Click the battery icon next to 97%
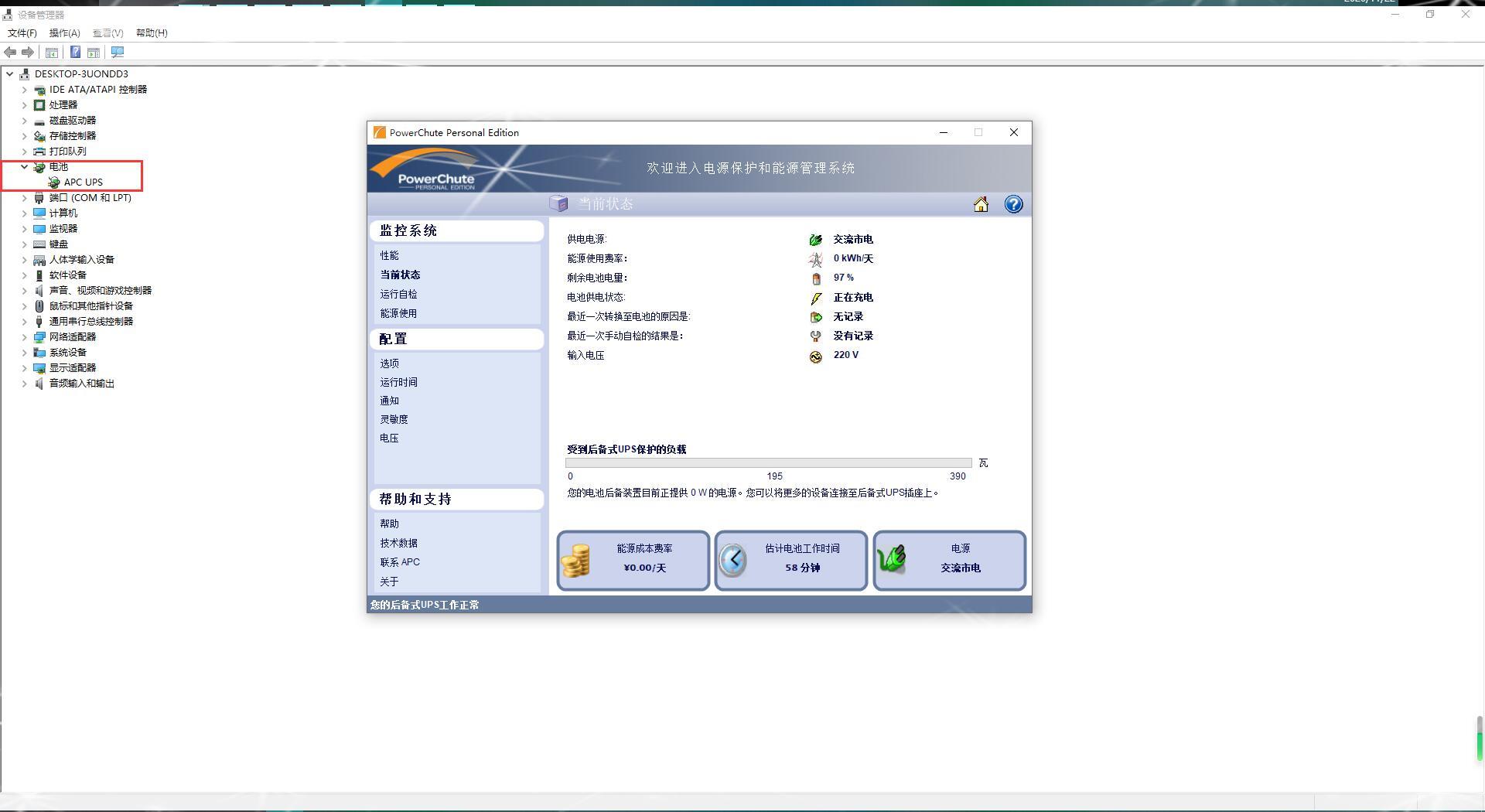 click(815, 278)
